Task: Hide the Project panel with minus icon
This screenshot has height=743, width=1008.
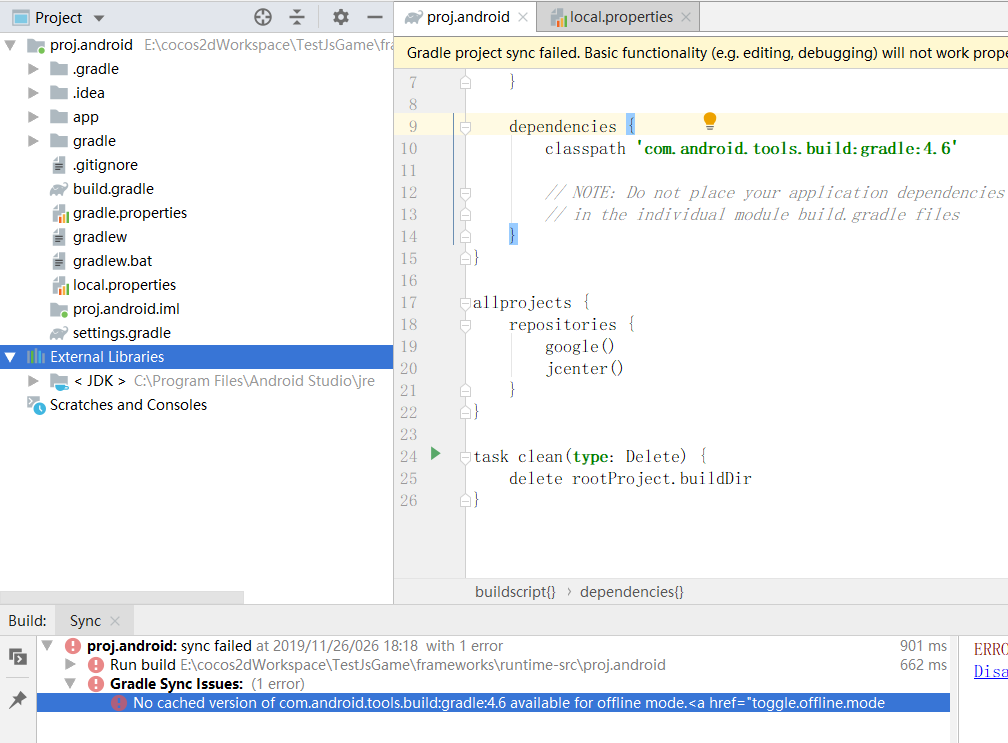Action: pos(375,17)
